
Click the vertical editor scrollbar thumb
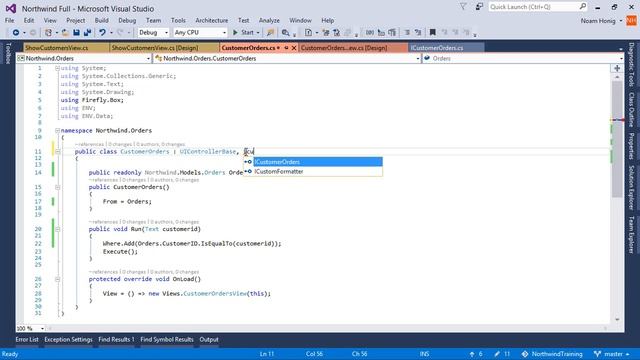[617, 139]
